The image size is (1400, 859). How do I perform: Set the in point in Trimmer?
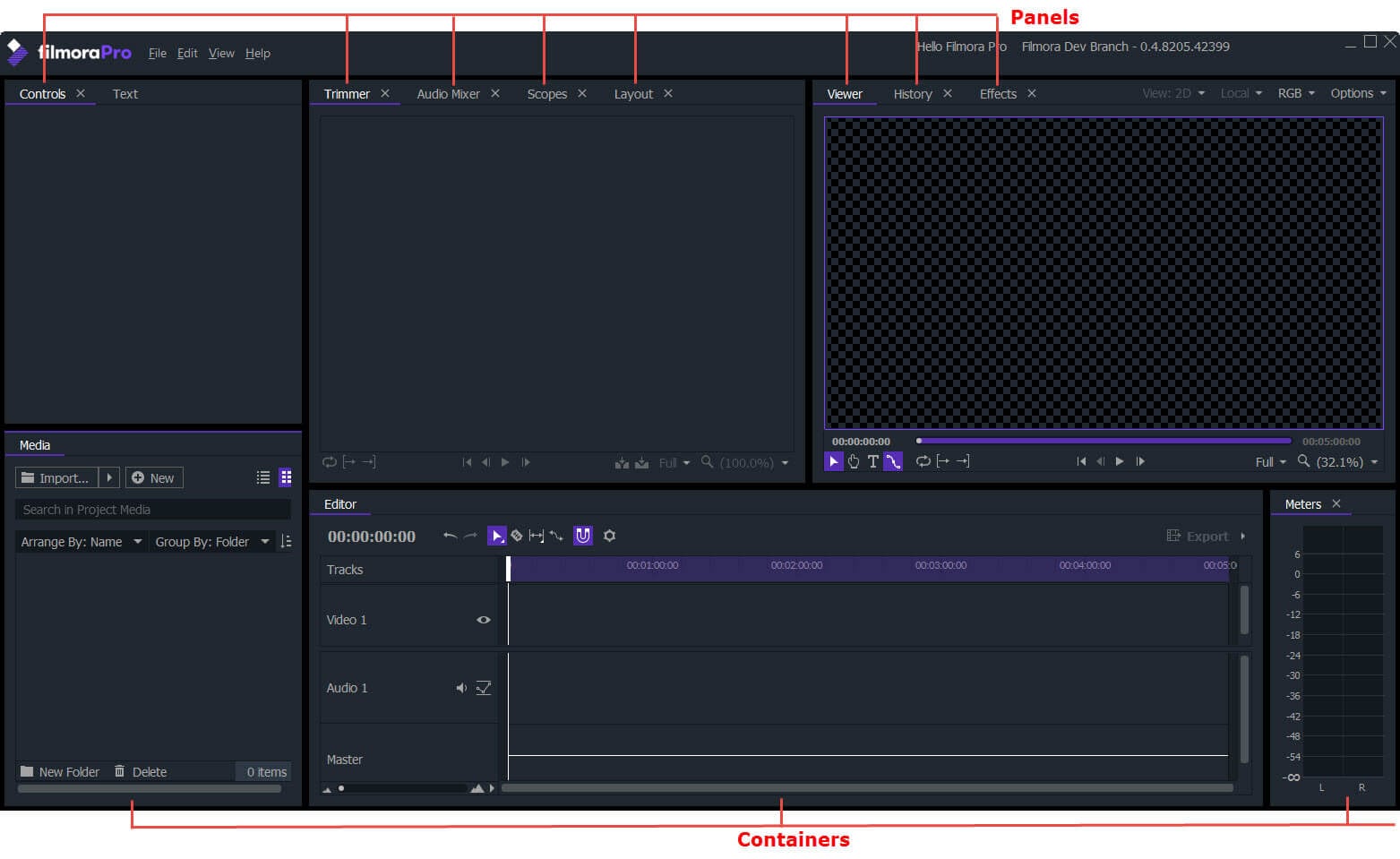(x=349, y=462)
